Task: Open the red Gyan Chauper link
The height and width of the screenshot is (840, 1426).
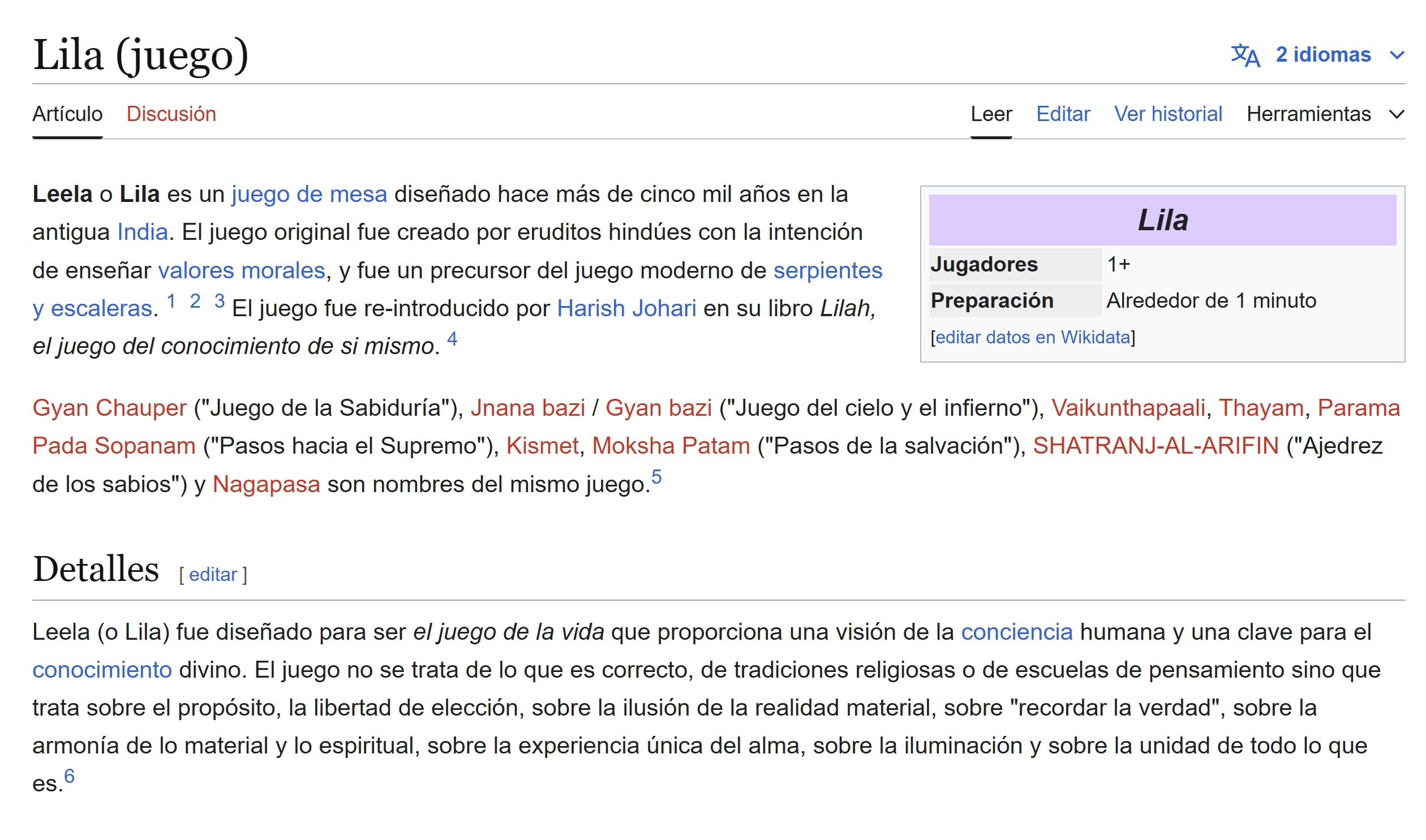Action: pos(109,408)
